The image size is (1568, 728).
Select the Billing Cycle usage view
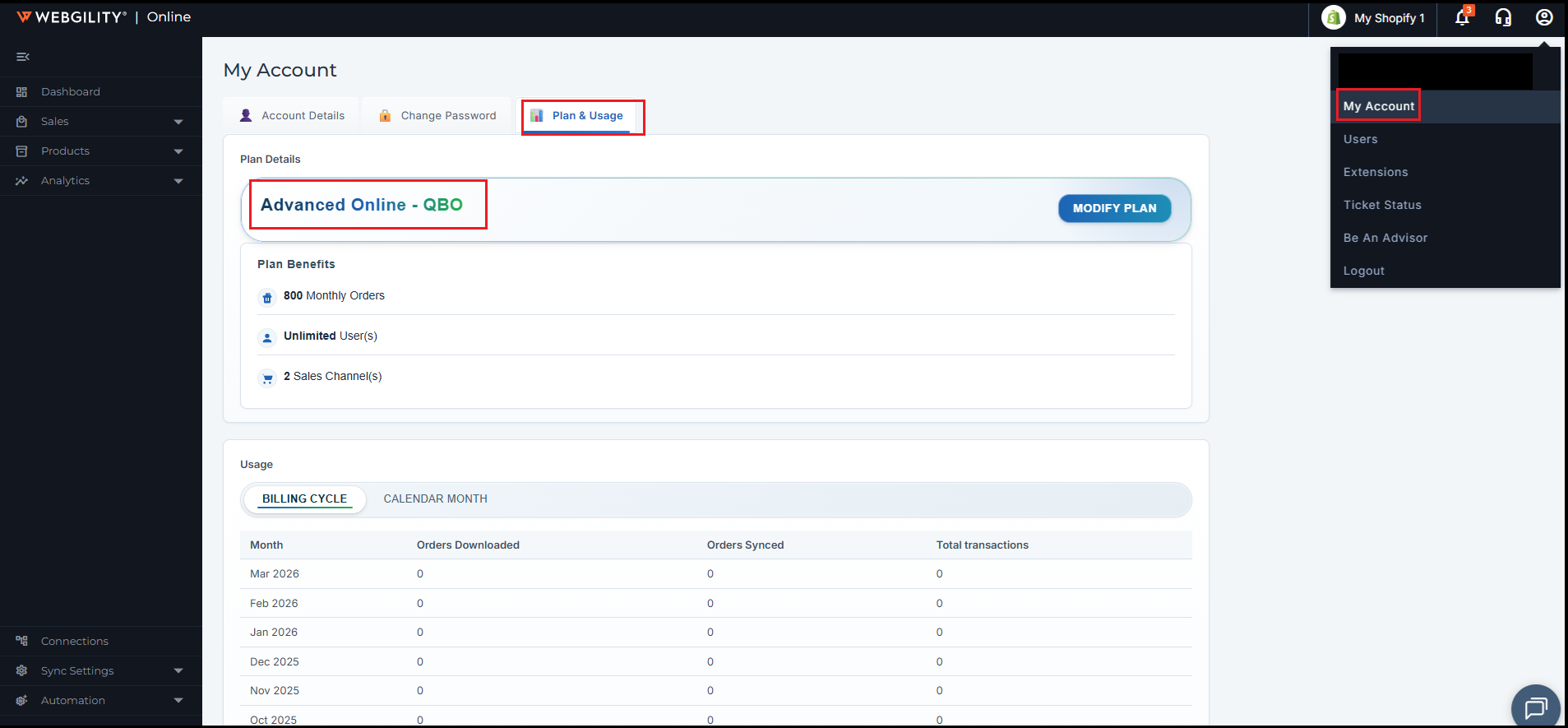pyautogui.click(x=304, y=498)
